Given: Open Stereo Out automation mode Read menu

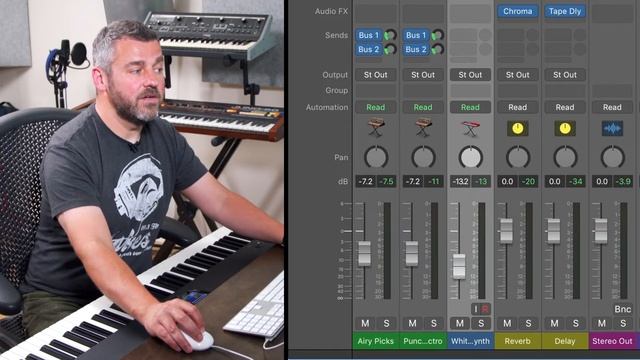Looking at the screenshot, I should (612, 107).
